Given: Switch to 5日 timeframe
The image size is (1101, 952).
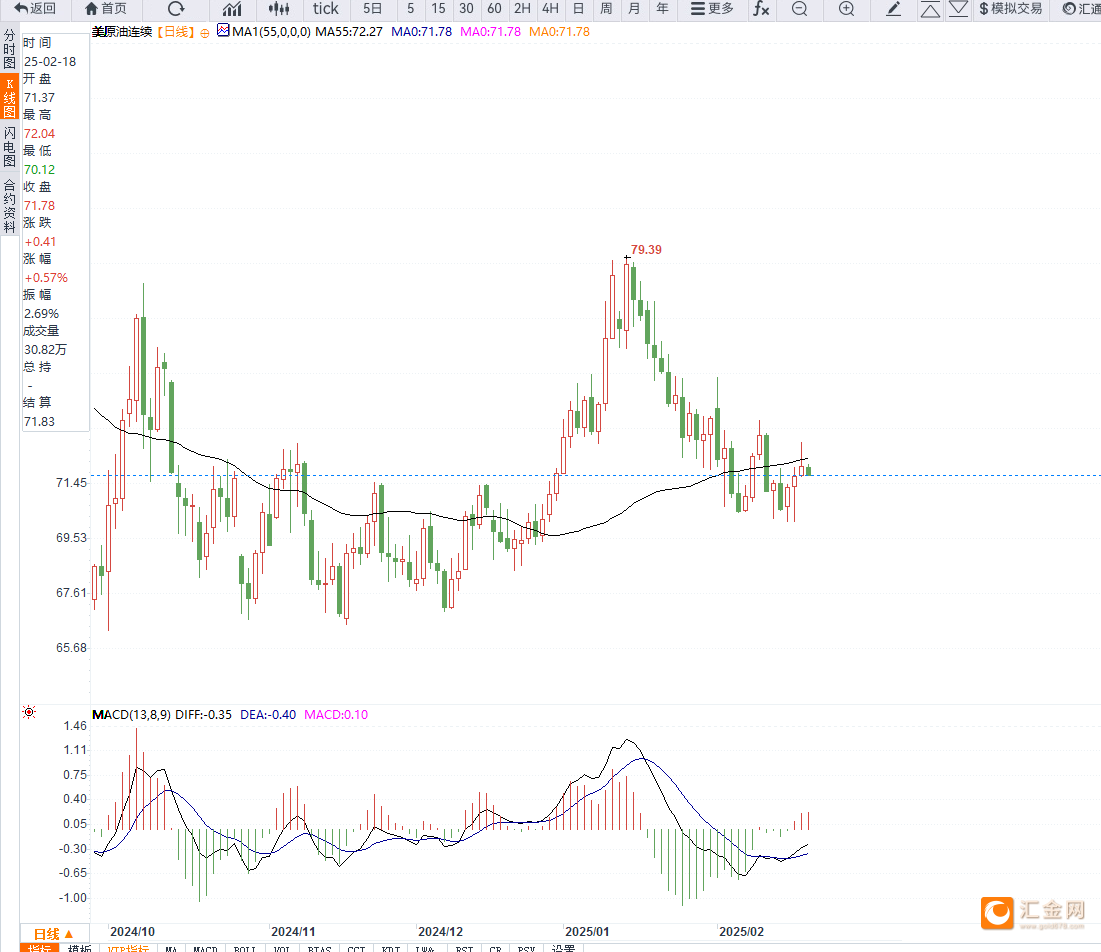Looking at the screenshot, I should (x=373, y=8).
